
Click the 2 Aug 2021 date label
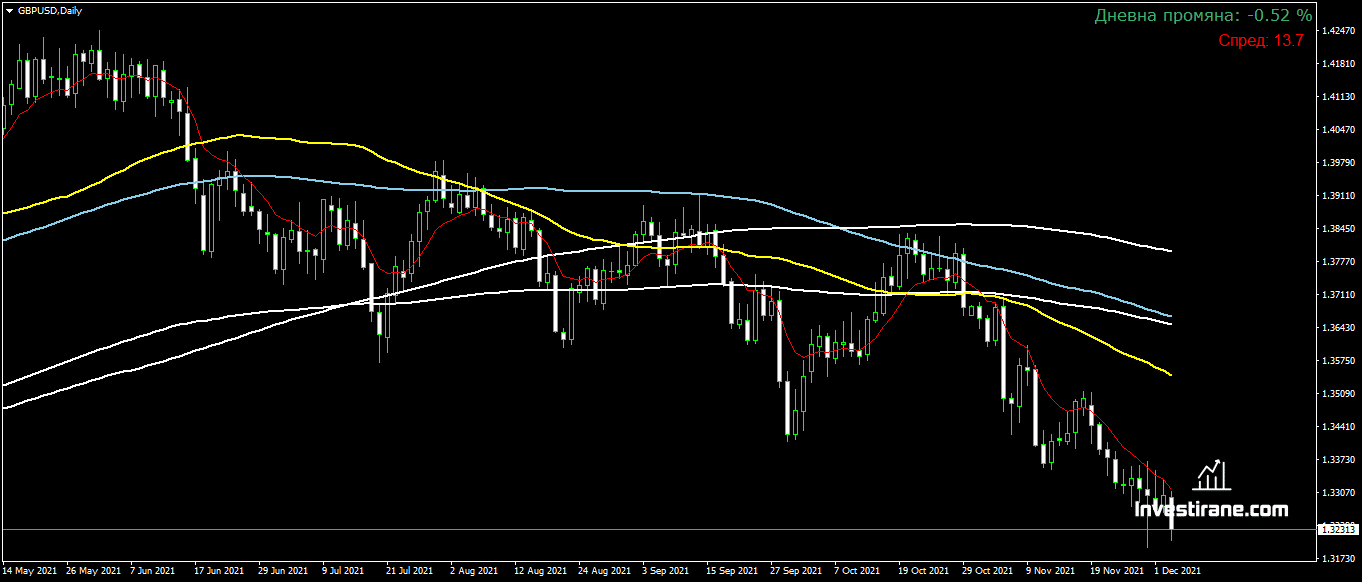[x=473, y=571]
